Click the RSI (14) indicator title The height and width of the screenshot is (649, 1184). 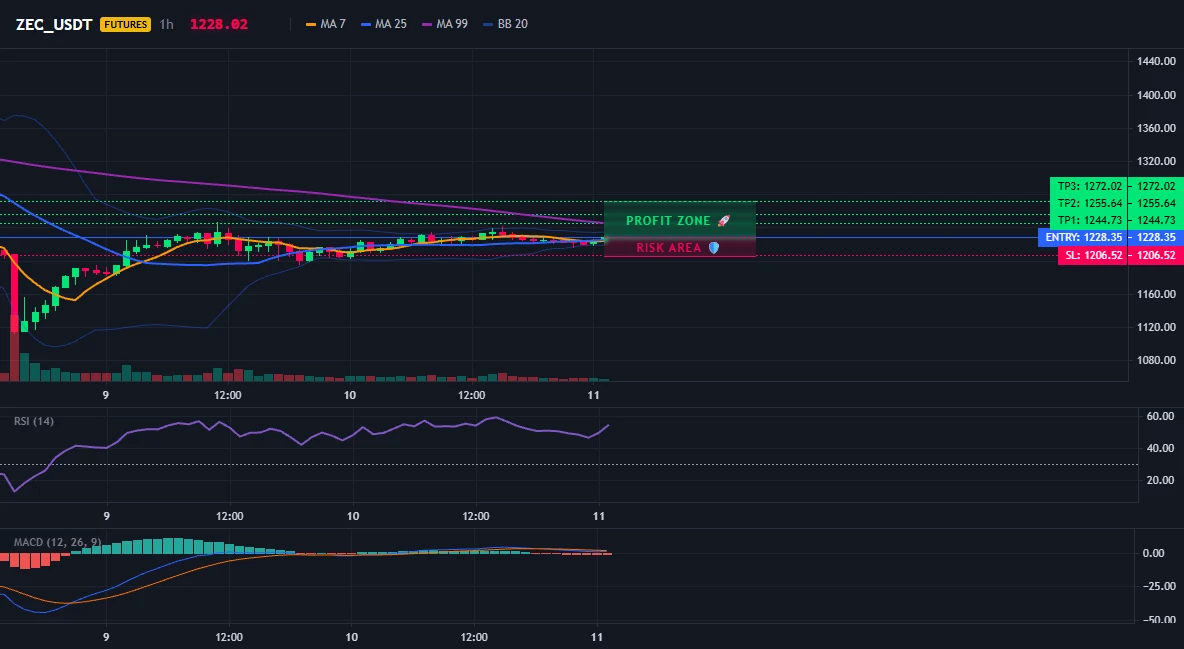34,421
